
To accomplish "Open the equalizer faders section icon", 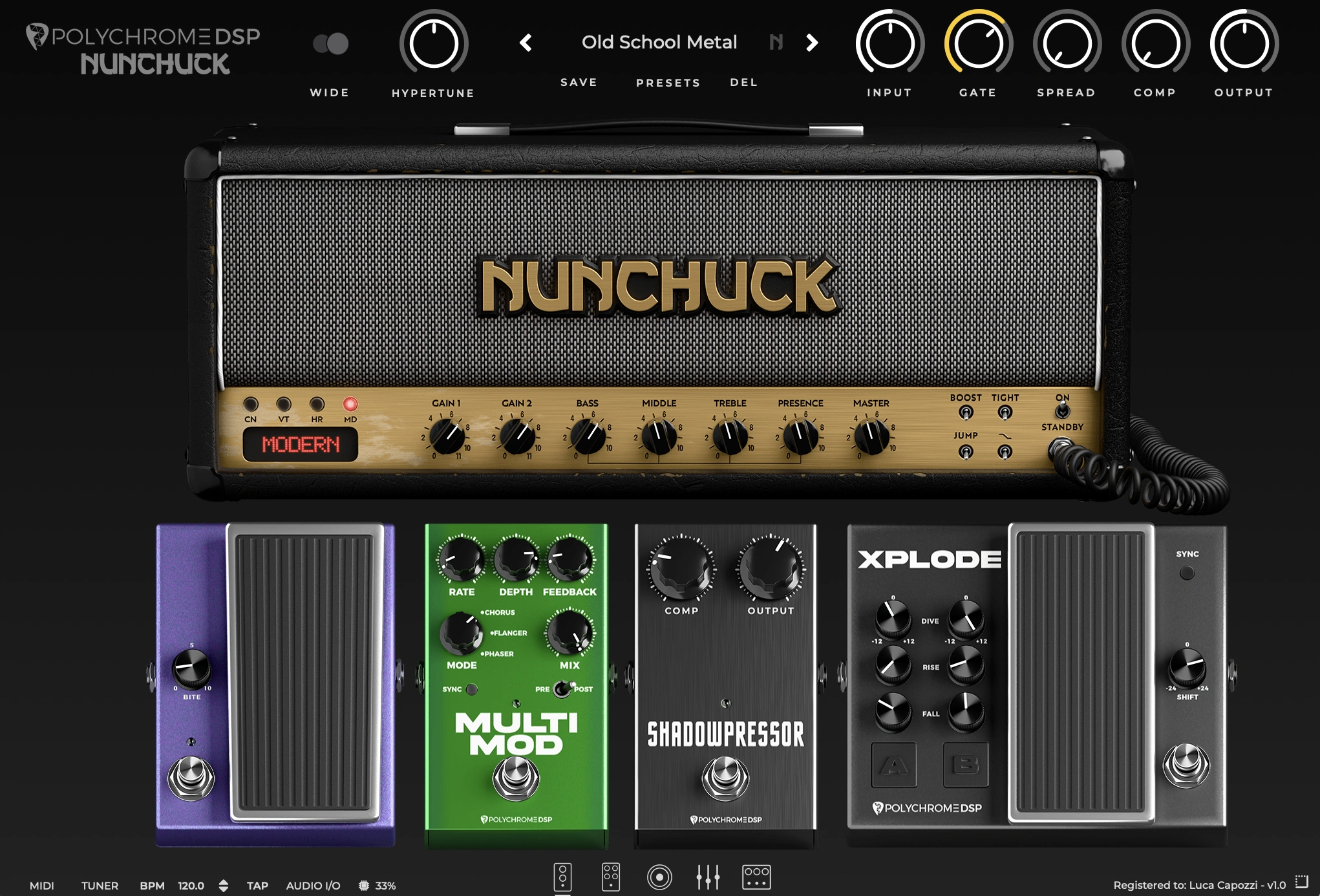I will [708, 877].
